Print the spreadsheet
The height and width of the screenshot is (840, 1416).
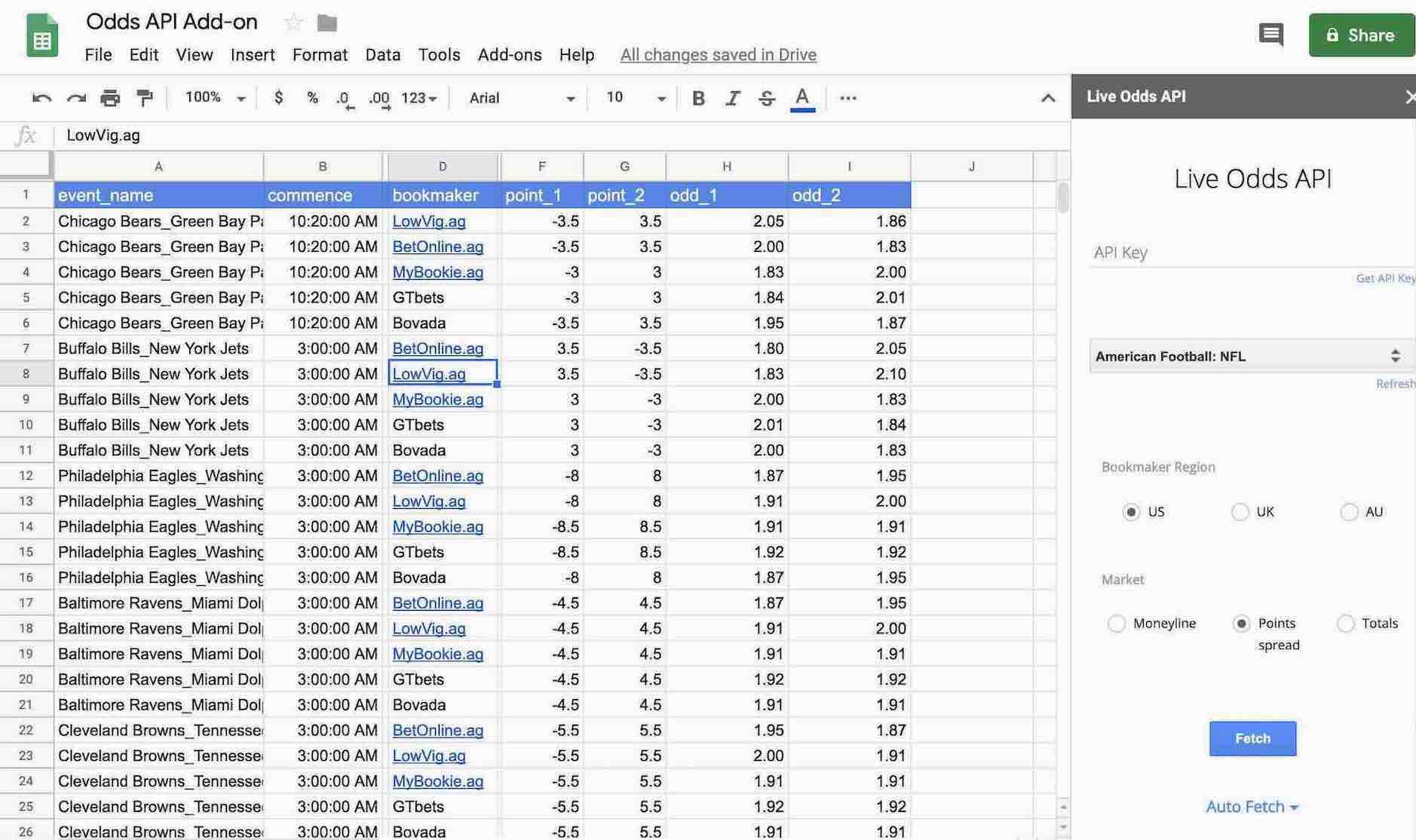[110, 98]
